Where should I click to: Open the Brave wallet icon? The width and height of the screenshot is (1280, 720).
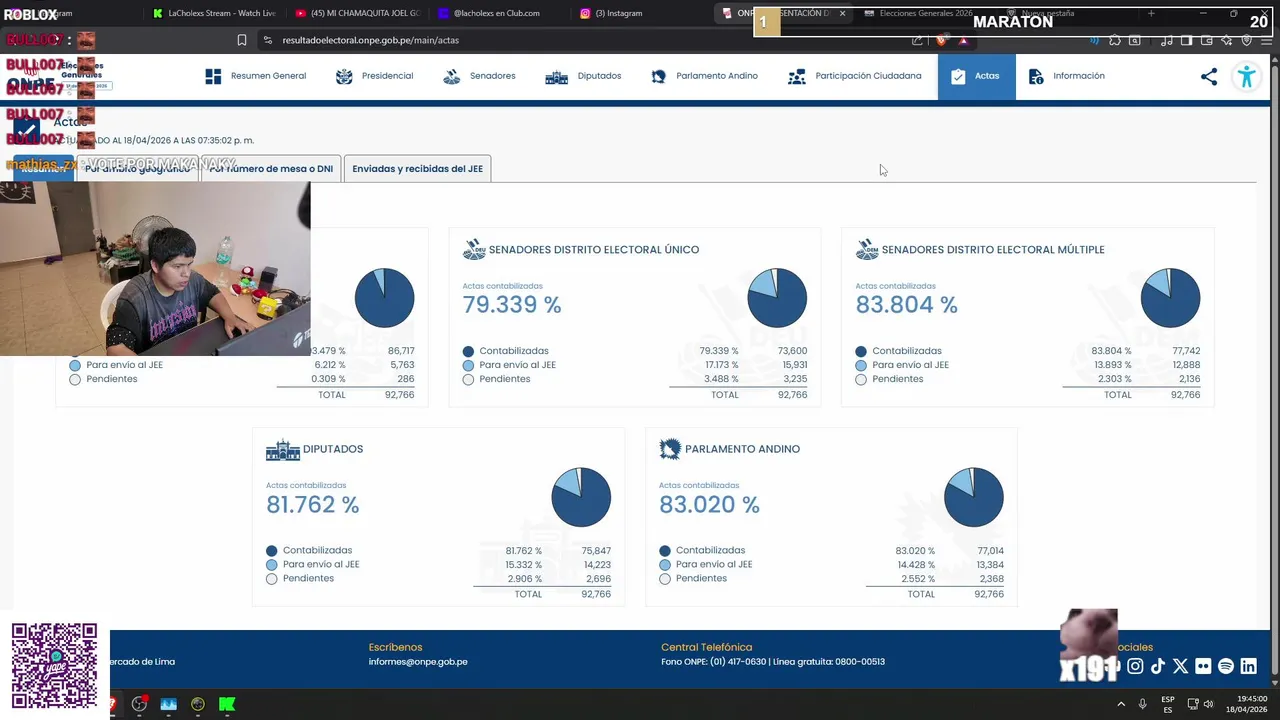tap(1207, 40)
